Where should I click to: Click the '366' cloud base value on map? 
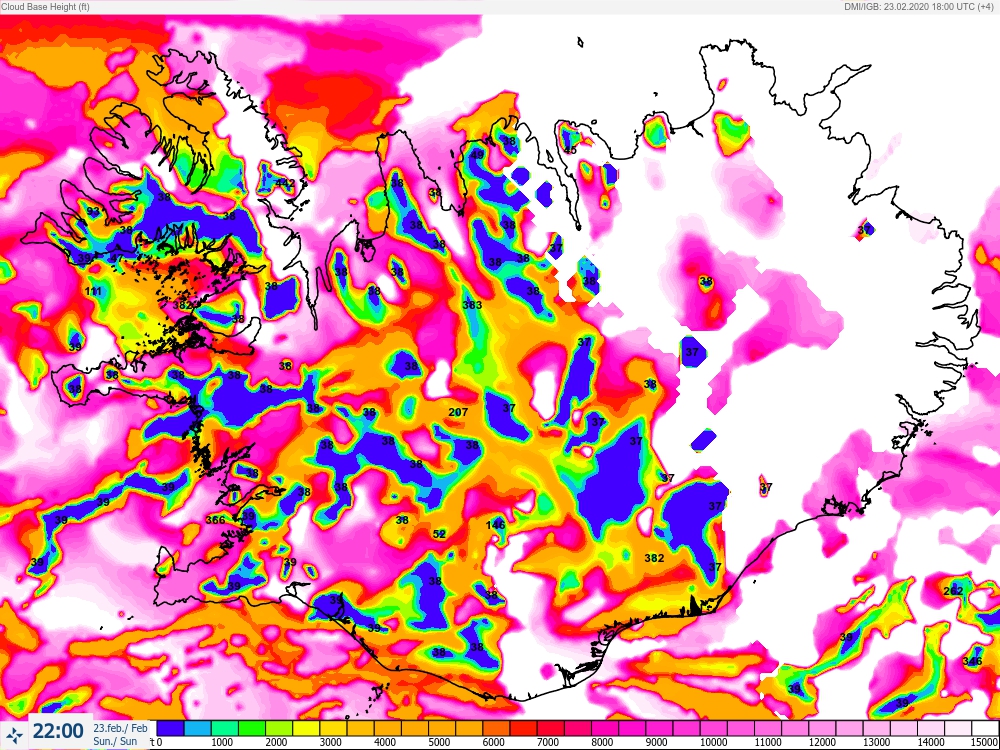pyautogui.click(x=216, y=520)
